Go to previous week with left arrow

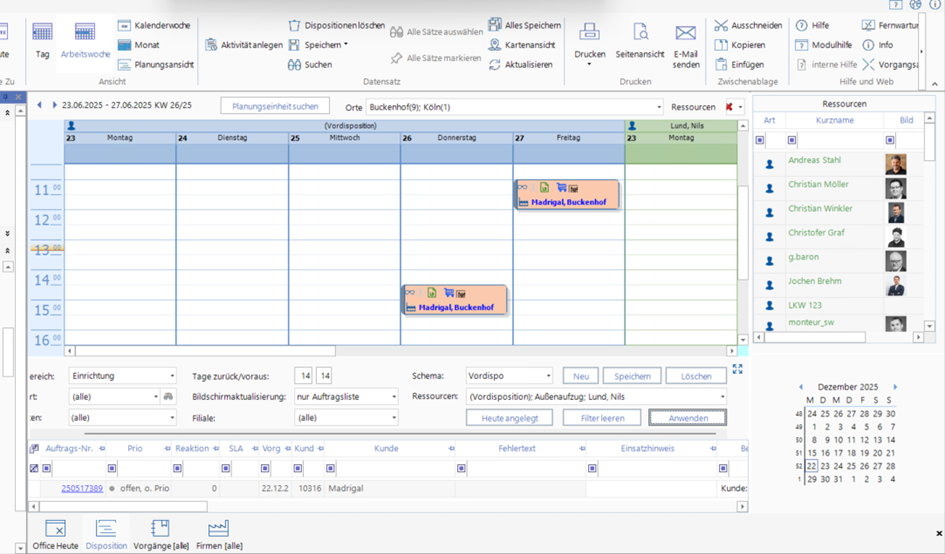(39, 105)
